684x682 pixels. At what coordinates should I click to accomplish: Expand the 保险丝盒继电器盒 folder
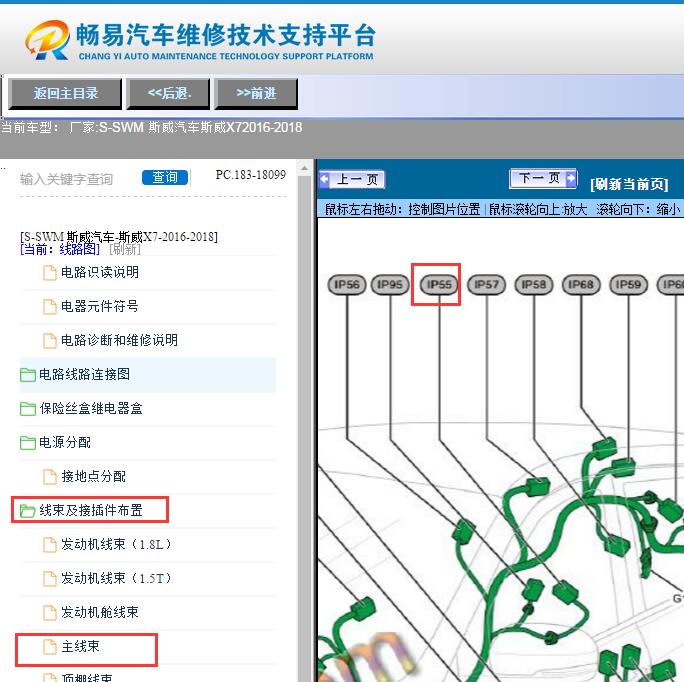[91, 408]
